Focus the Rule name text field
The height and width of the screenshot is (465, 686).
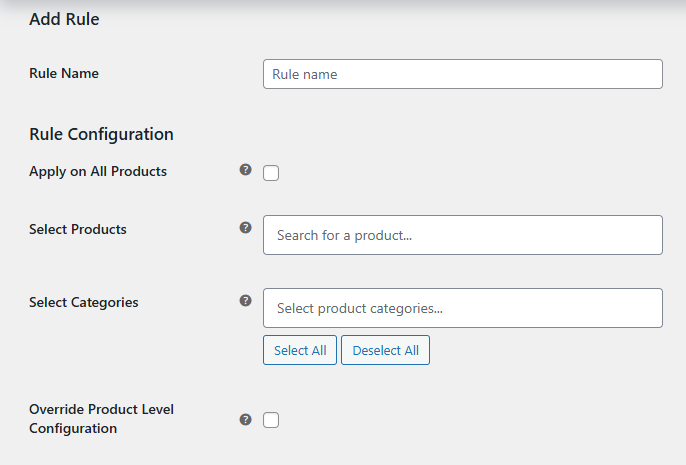462,74
